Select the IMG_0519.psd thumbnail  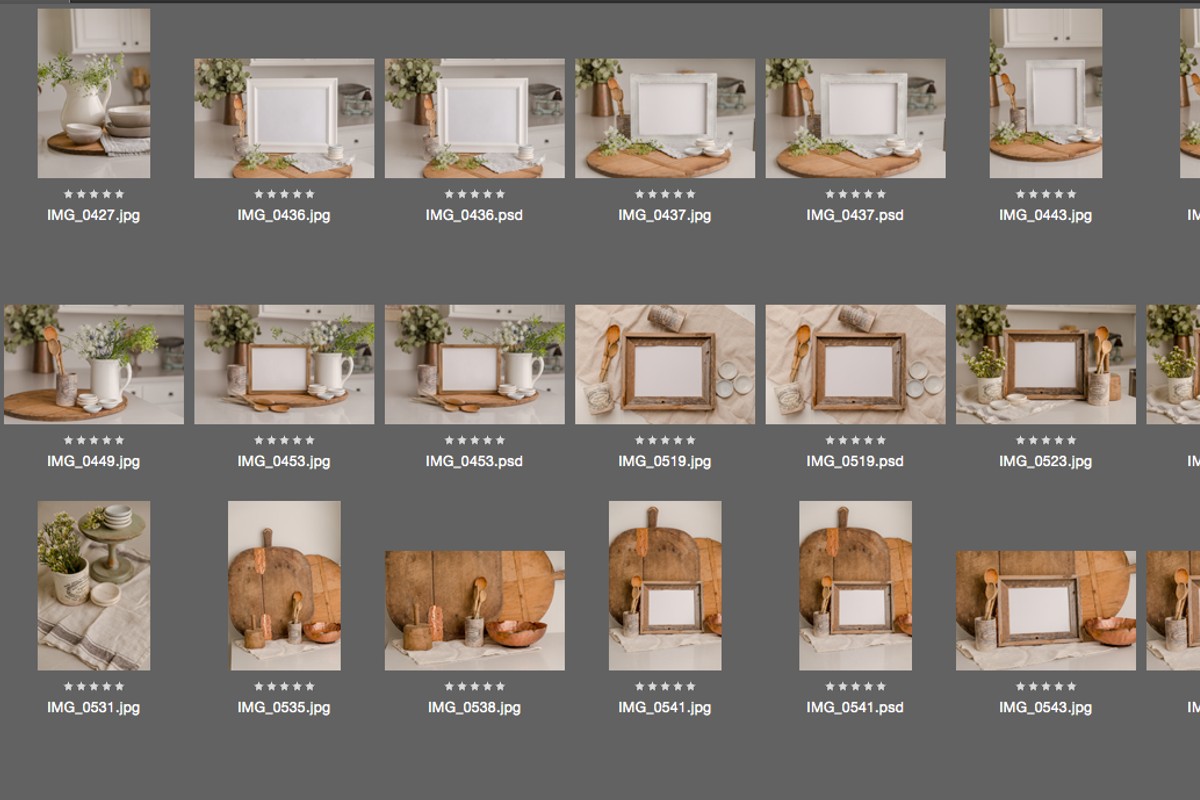click(855, 364)
